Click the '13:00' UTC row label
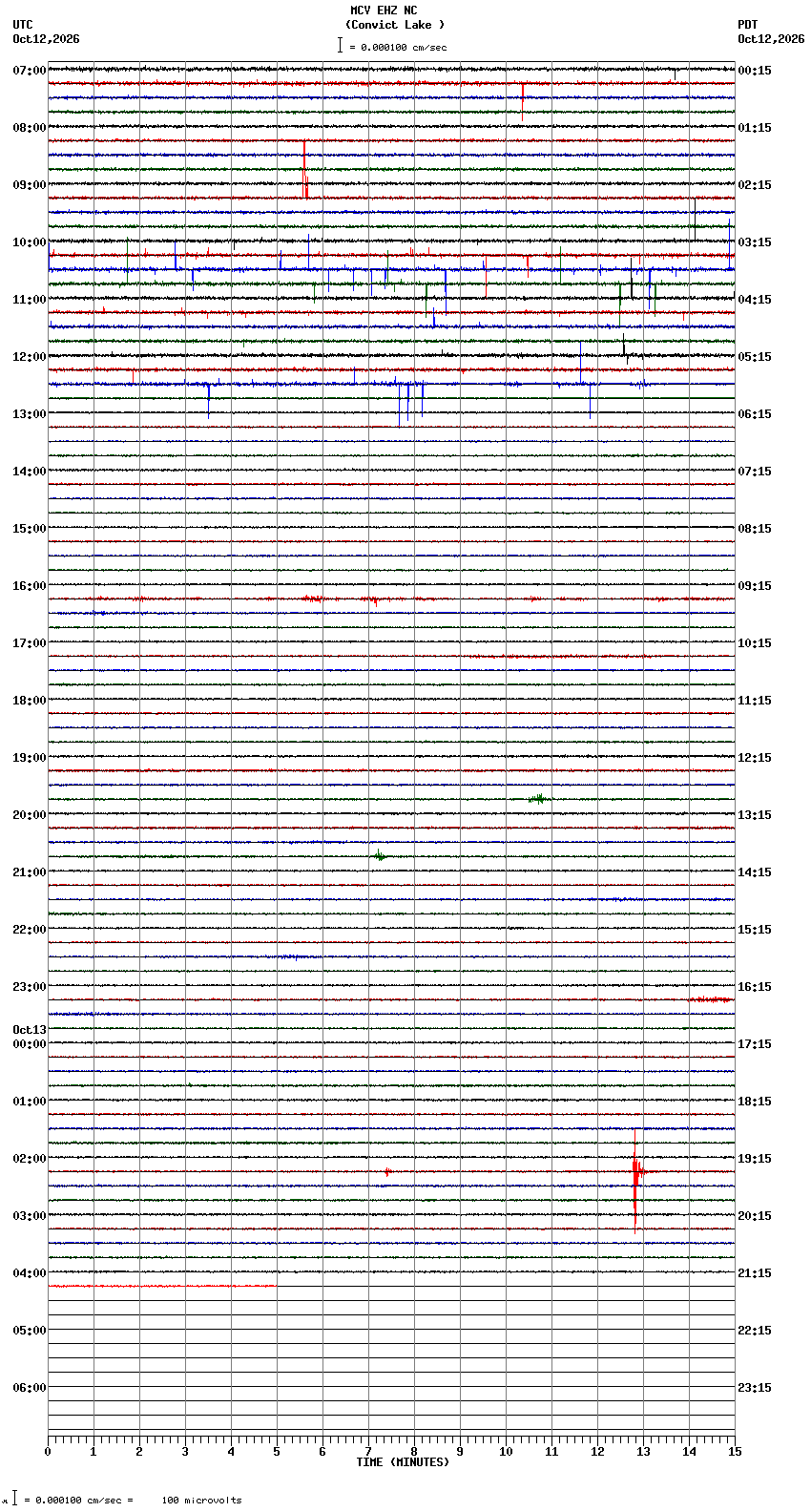Screen dimensions: 811x1512 click(x=30, y=414)
